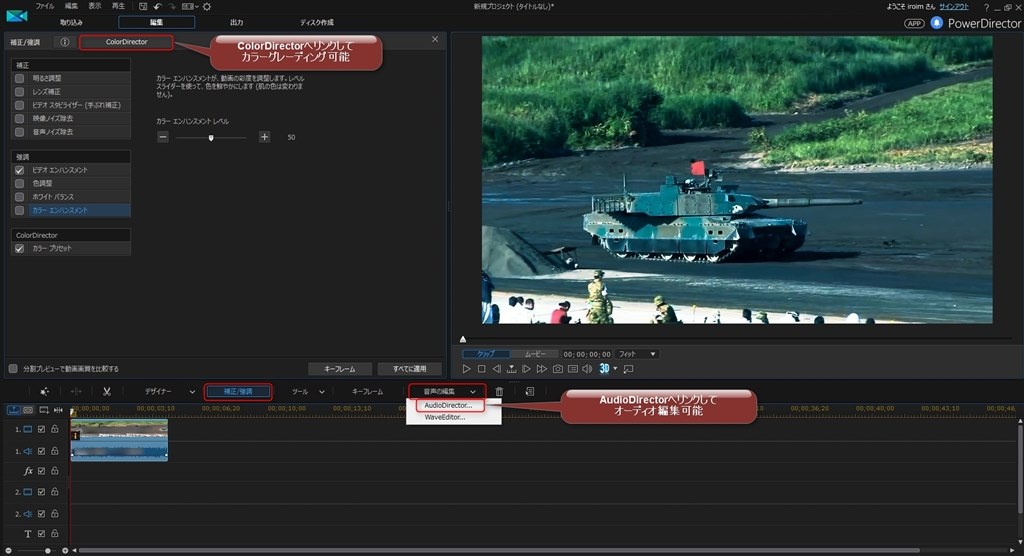Image resolution: width=1024 pixels, height=556 pixels.
Task: Disable audio track 1 checkbox
Action: (41, 451)
